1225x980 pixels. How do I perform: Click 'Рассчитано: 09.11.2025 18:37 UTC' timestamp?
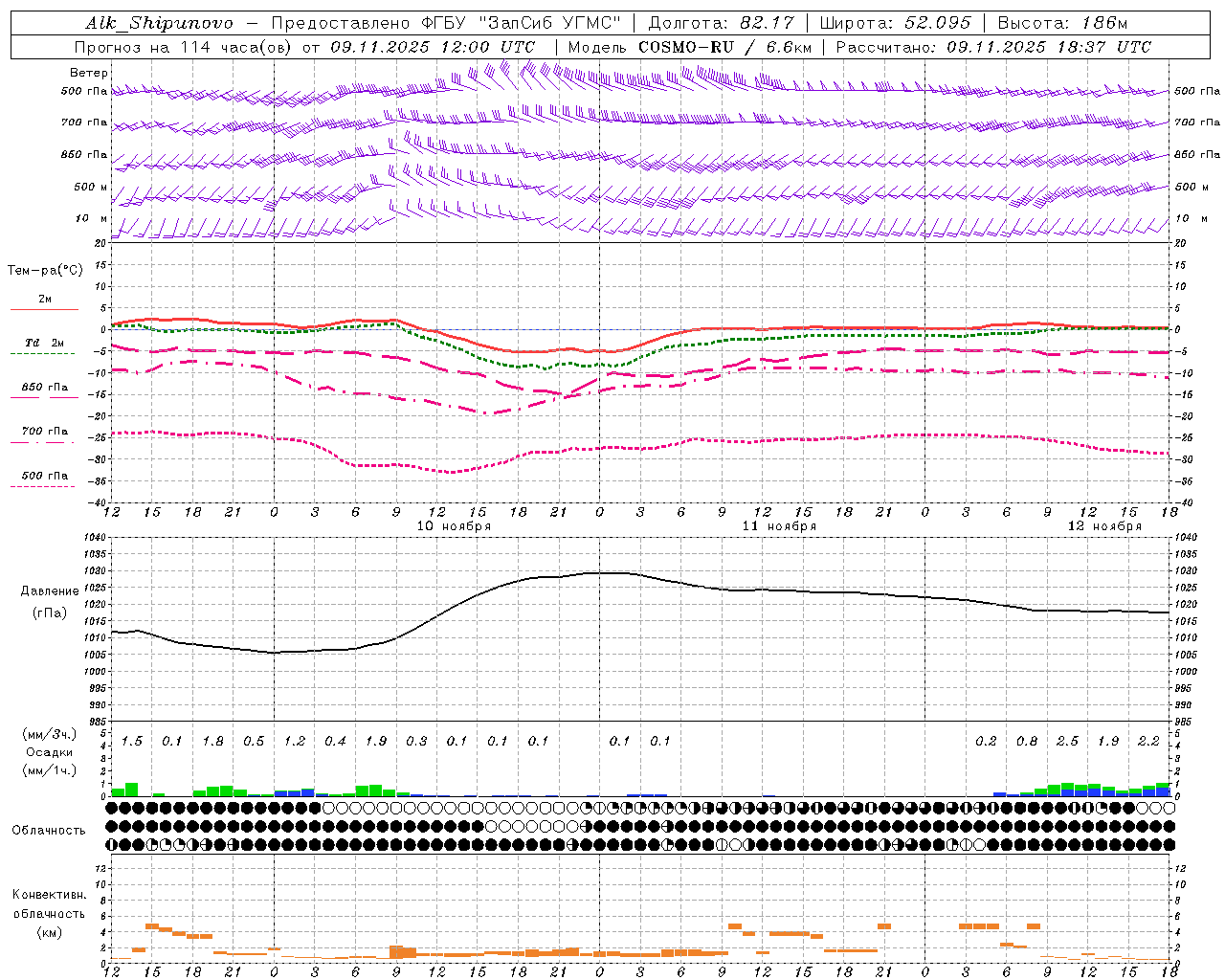pos(993,47)
